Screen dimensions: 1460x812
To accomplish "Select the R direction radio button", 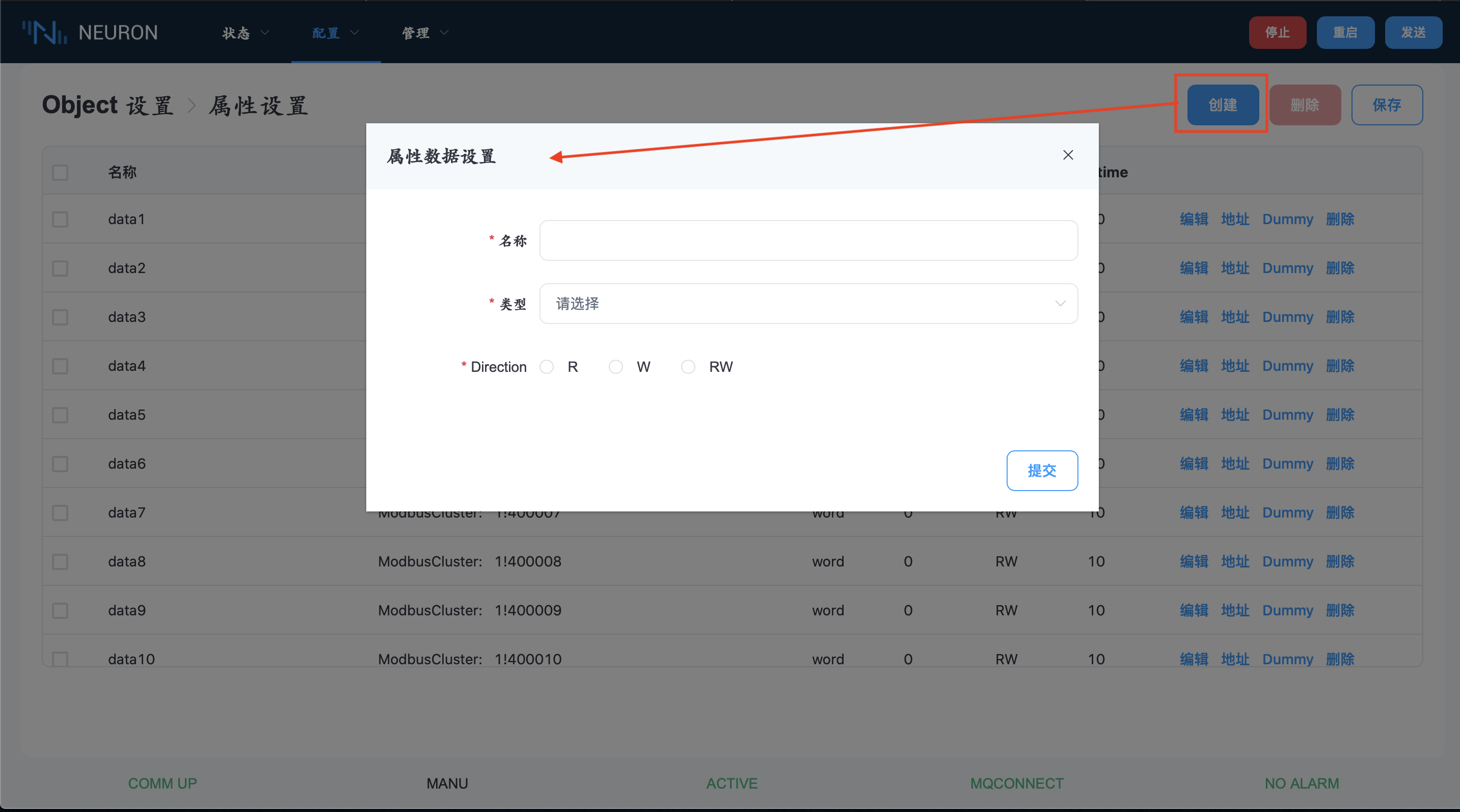I will coord(547,367).
